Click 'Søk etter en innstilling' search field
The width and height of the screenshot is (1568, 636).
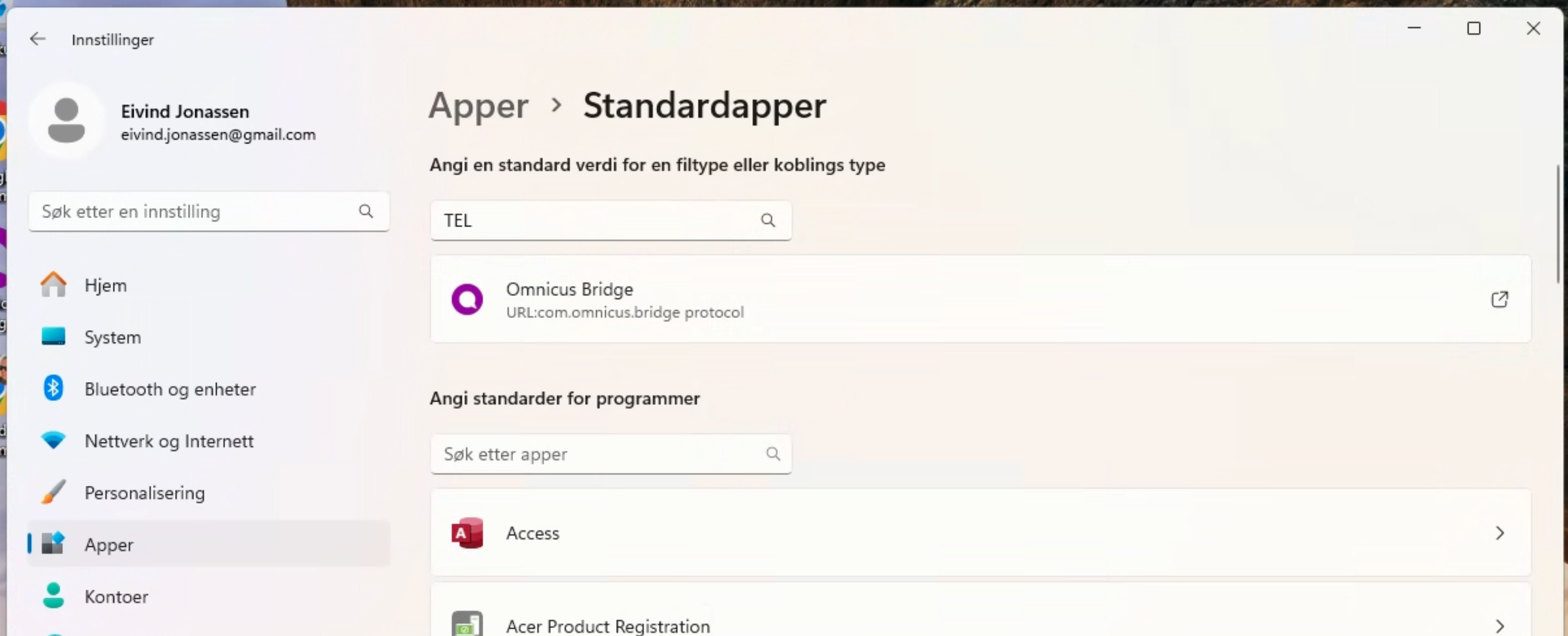point(195,211)
